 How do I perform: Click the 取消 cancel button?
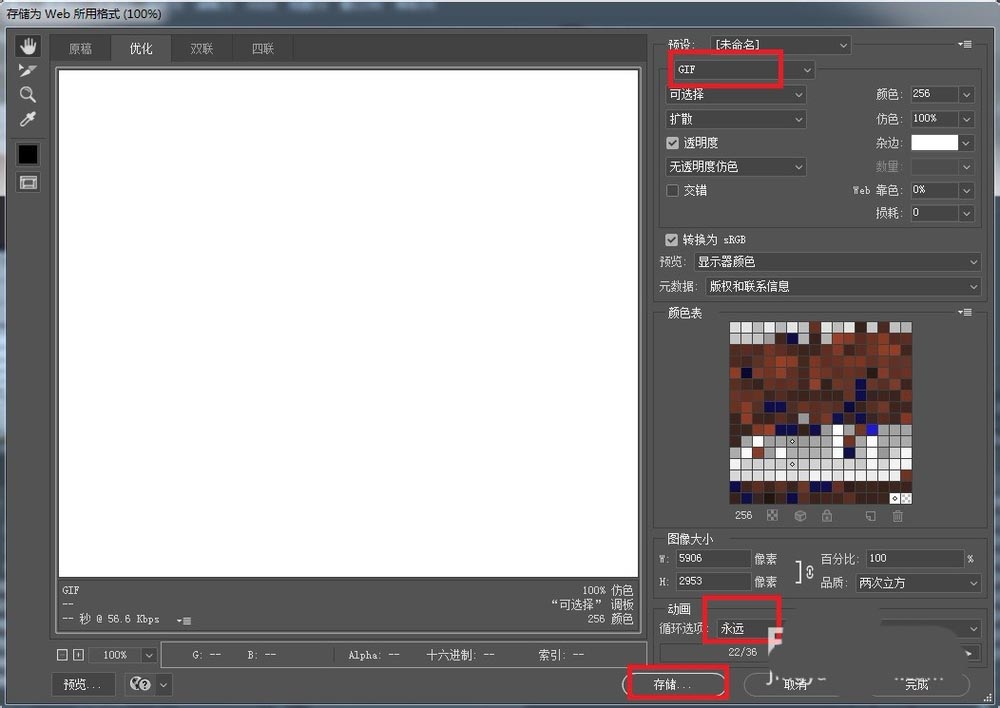tap(795, 684)
